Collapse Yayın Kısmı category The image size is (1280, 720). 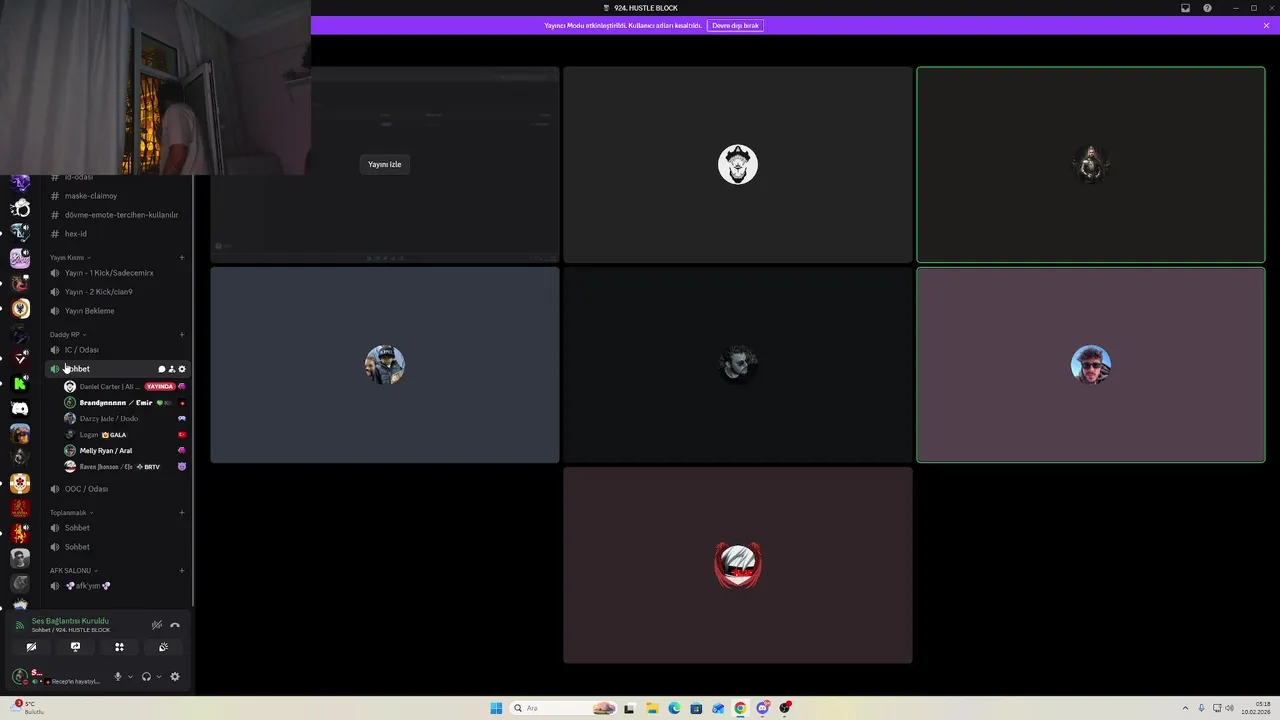tap(68, 258)
